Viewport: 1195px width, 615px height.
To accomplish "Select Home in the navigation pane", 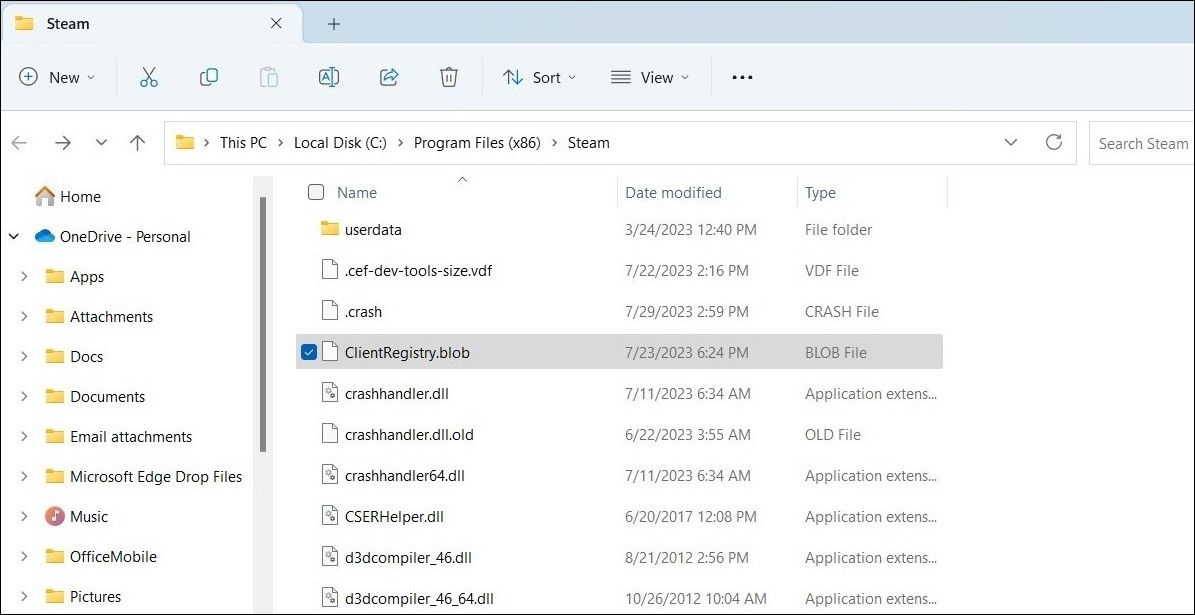I will click(x=79, y=196).
